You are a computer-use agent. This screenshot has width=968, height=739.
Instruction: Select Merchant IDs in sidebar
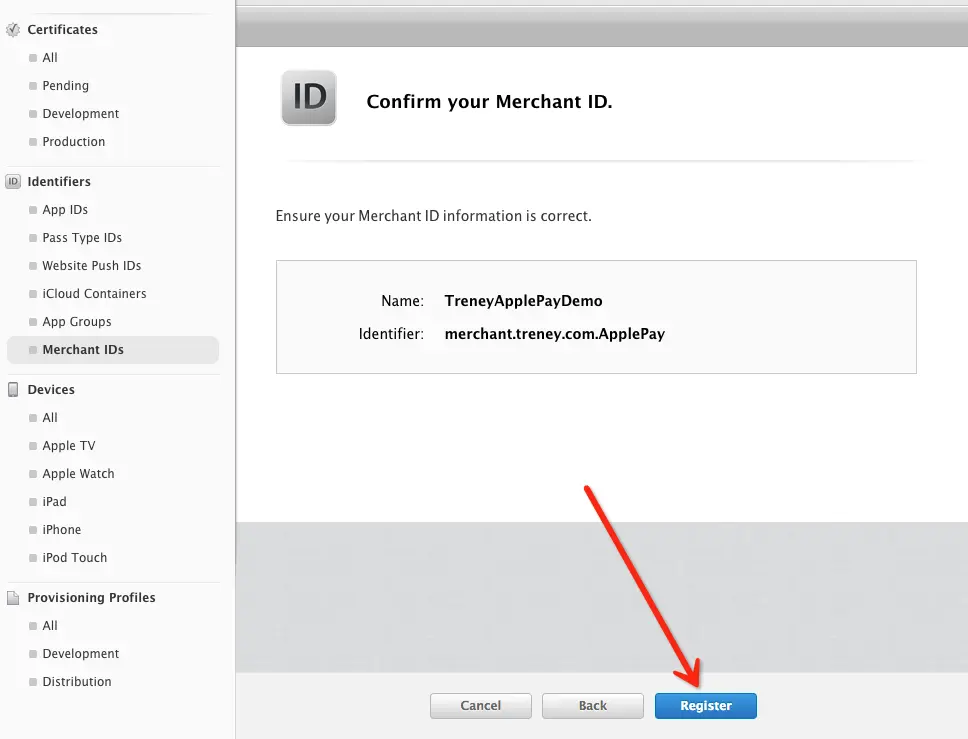coord(113,349)
